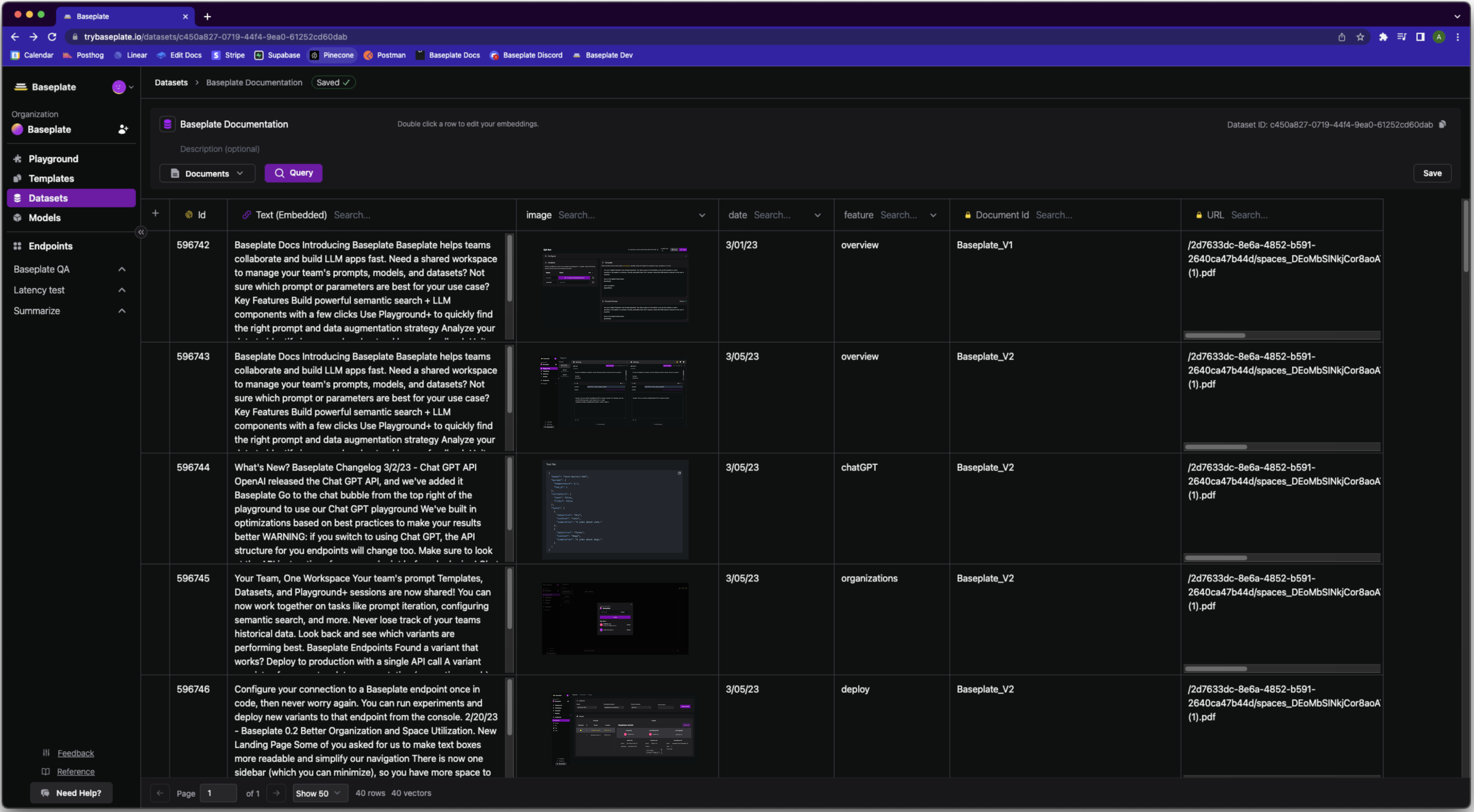1474x812 pixels.
Task: Collapse the sidebar with double-chevron icon
Action: 141,232
